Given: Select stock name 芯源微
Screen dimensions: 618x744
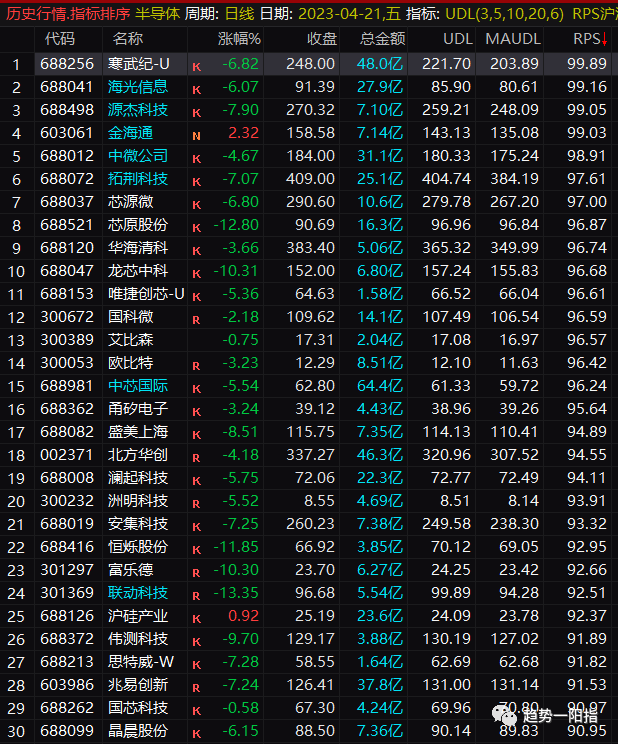Looking at the screenshot, I should coord(131,202).
